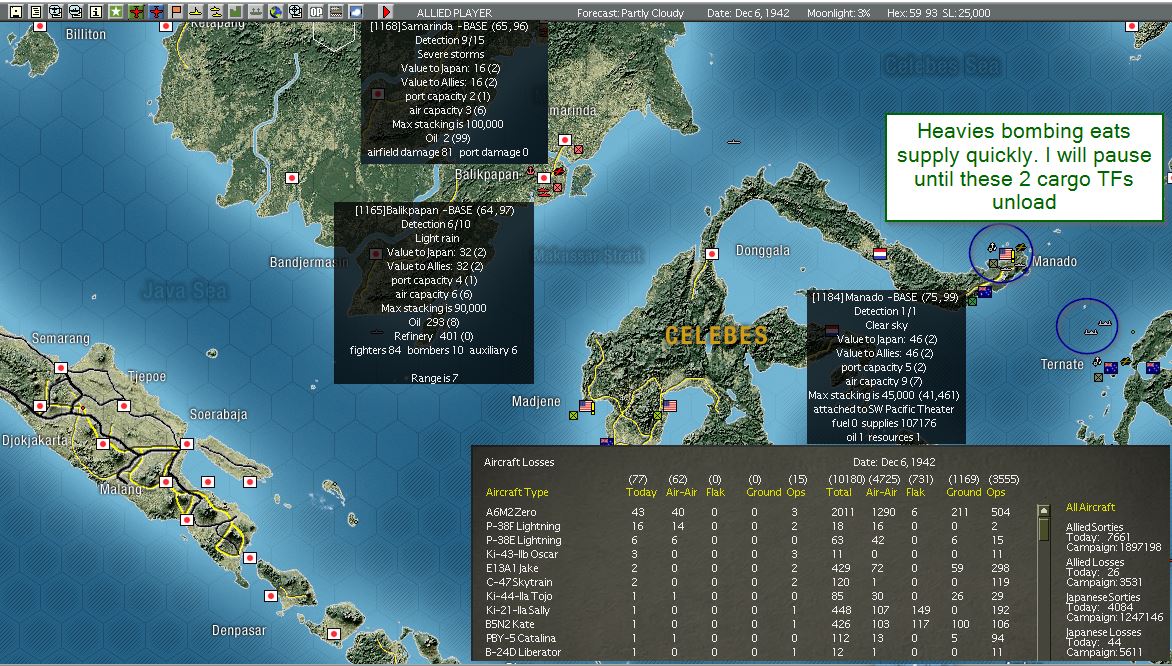Click the orange flag toolbar icon
1172x666 pixels.
pyautogui.click(x=176, y=12)
